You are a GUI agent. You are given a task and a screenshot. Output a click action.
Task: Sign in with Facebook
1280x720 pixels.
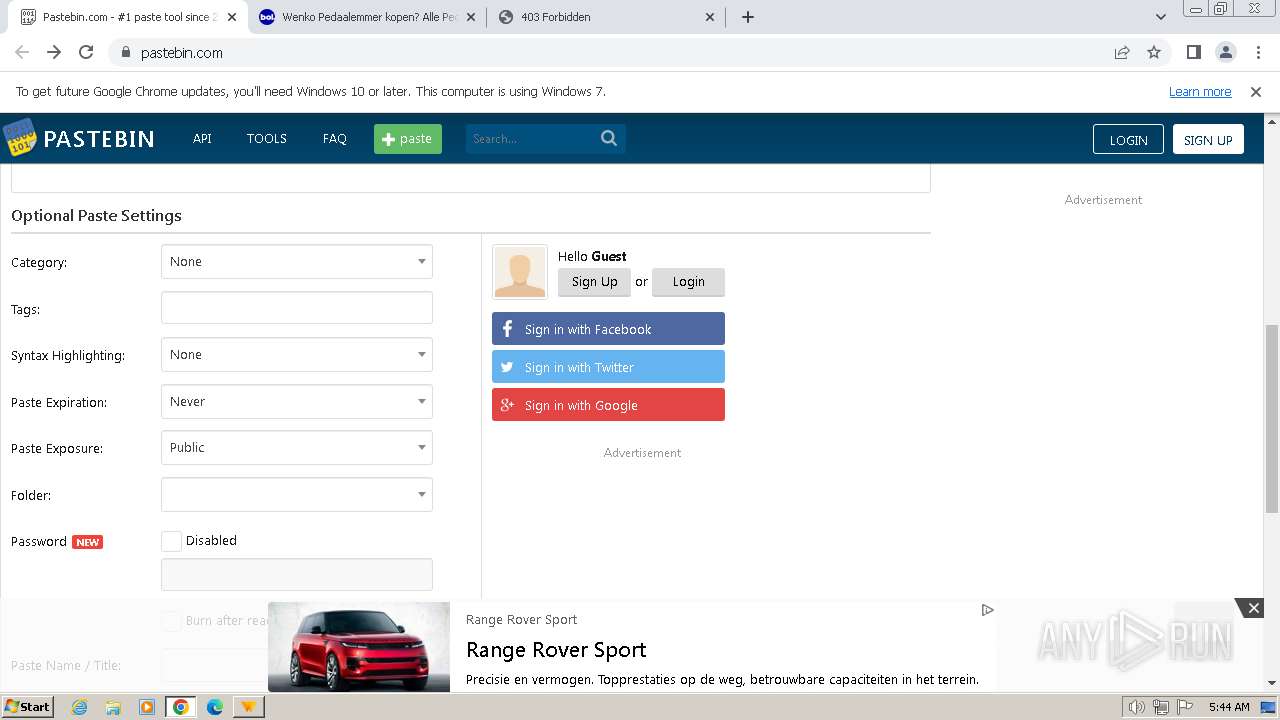pos(608,329)
